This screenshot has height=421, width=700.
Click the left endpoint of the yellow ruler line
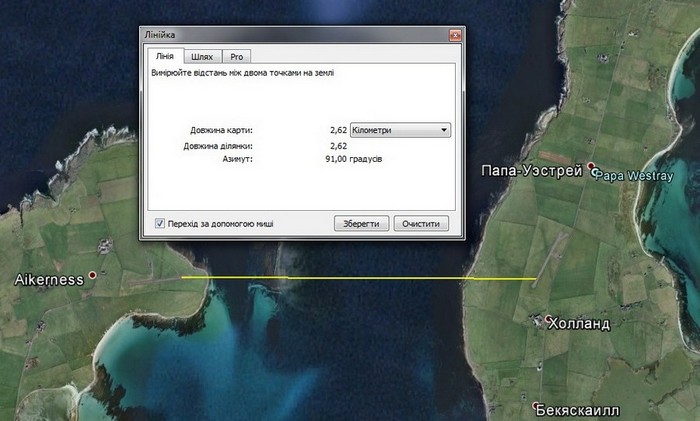(x=182, y=277)
